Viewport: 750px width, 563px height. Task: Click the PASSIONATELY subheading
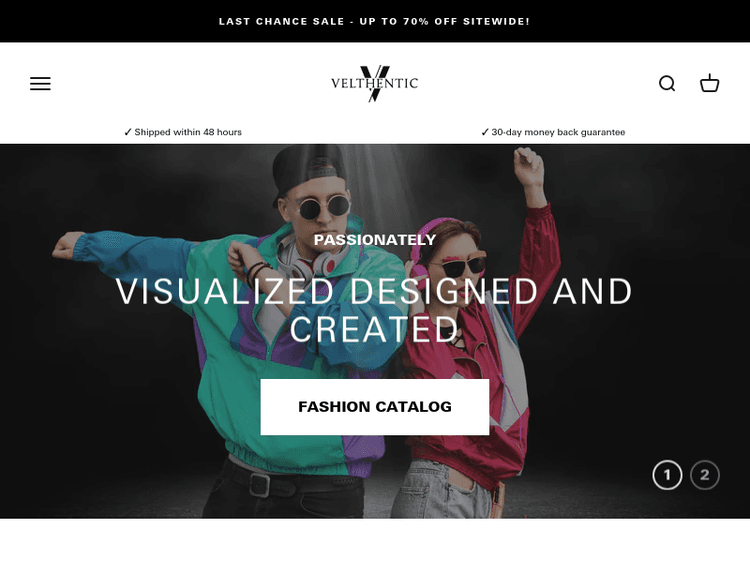(375, 240)
